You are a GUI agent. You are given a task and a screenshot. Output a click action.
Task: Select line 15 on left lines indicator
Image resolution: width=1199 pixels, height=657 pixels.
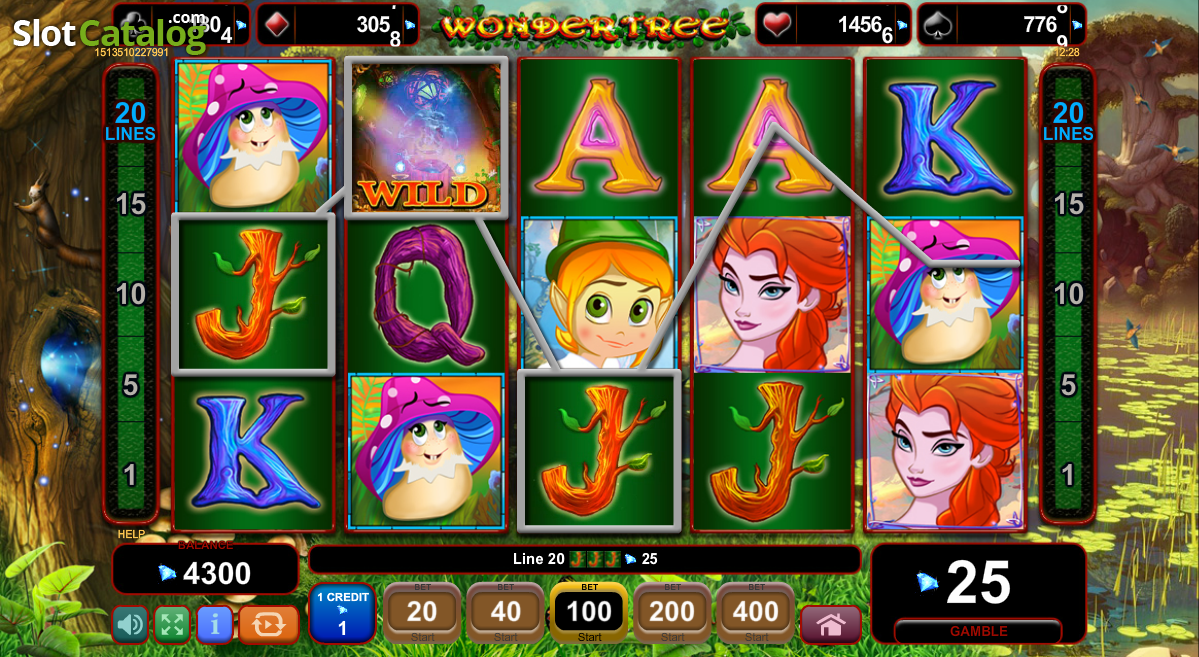pyautogui.click(x=131, y=204)
